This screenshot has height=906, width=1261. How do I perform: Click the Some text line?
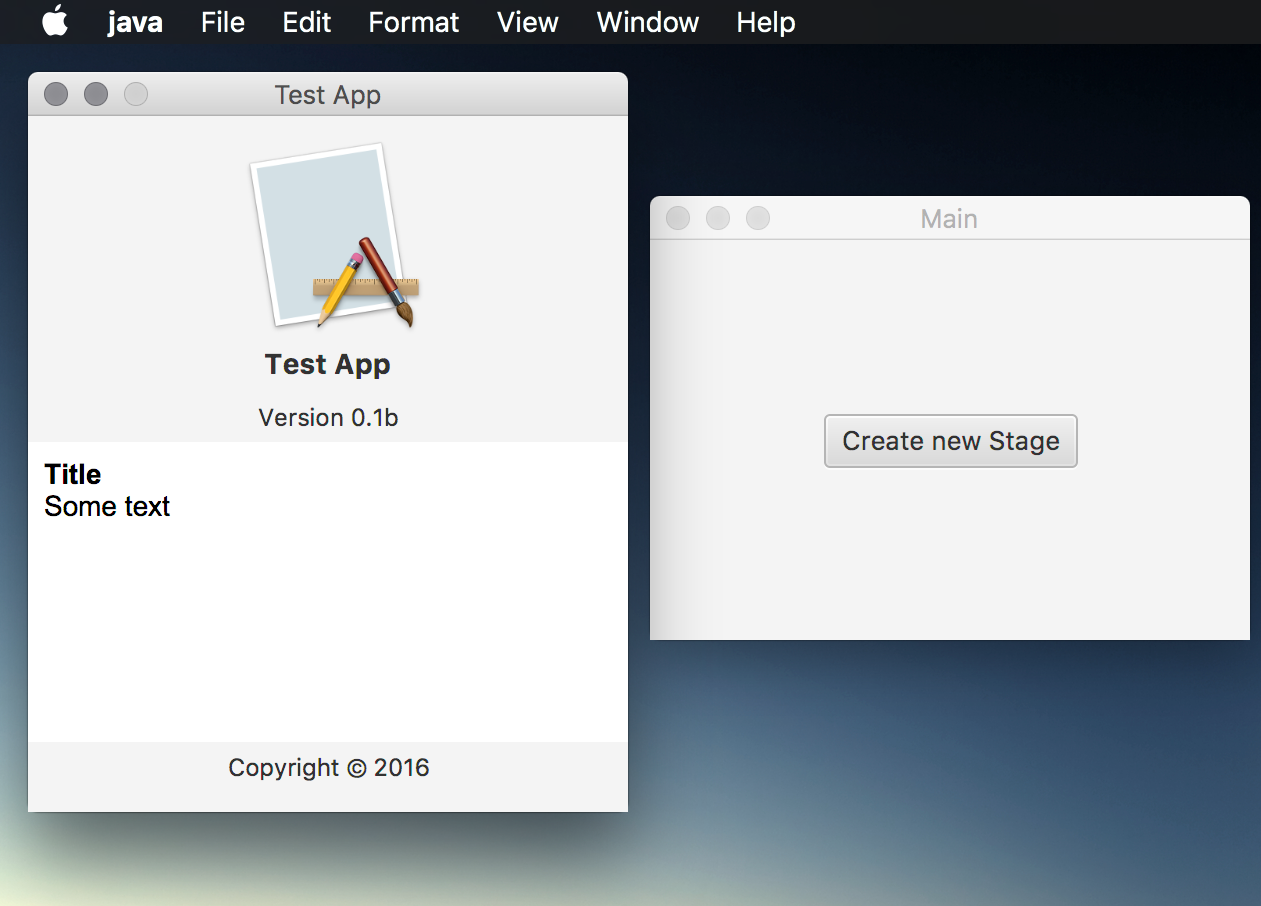point(107,506)
